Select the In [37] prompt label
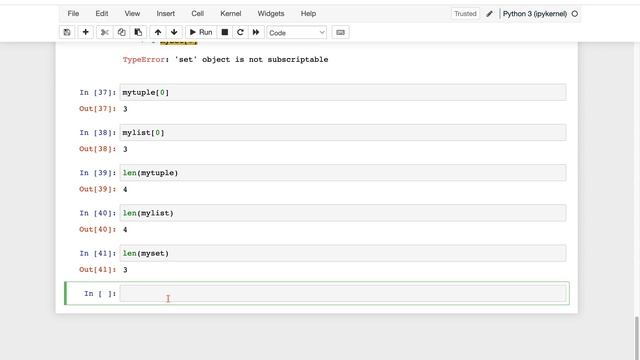The height and width of the screenshot is (360, 640). pos(98,92)
